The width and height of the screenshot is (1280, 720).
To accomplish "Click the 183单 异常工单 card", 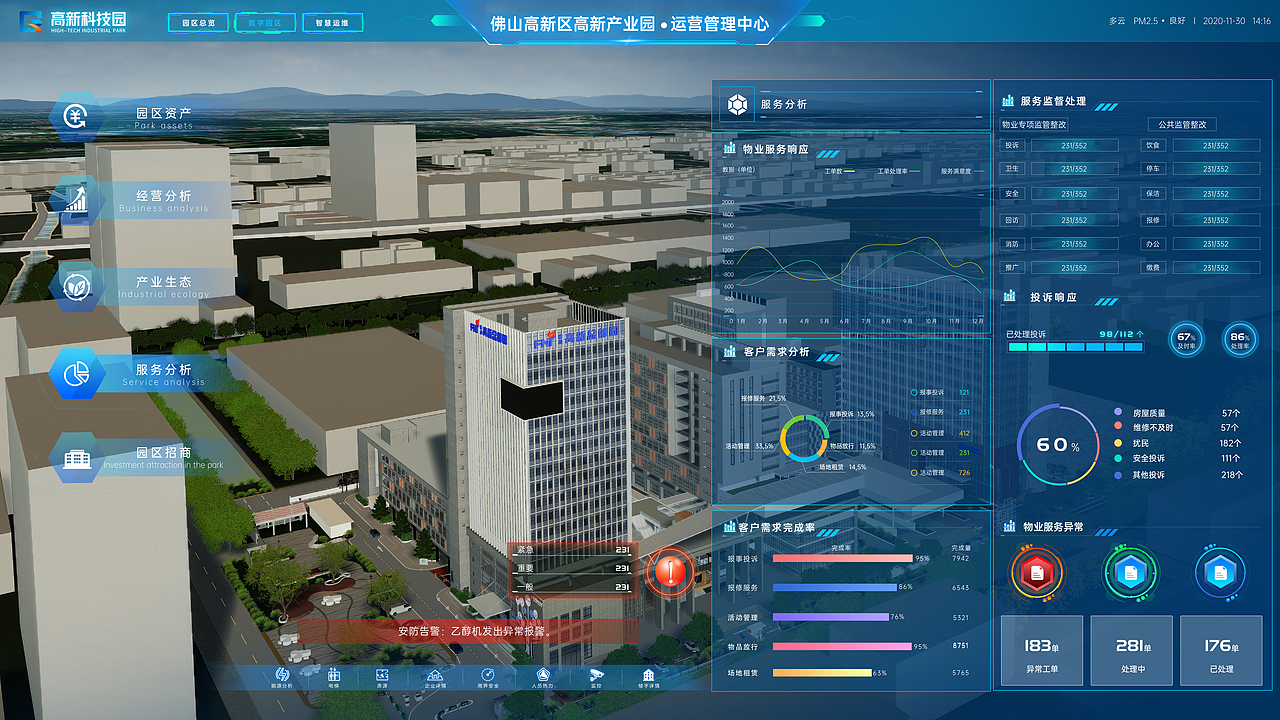I will click(1041, 650).
